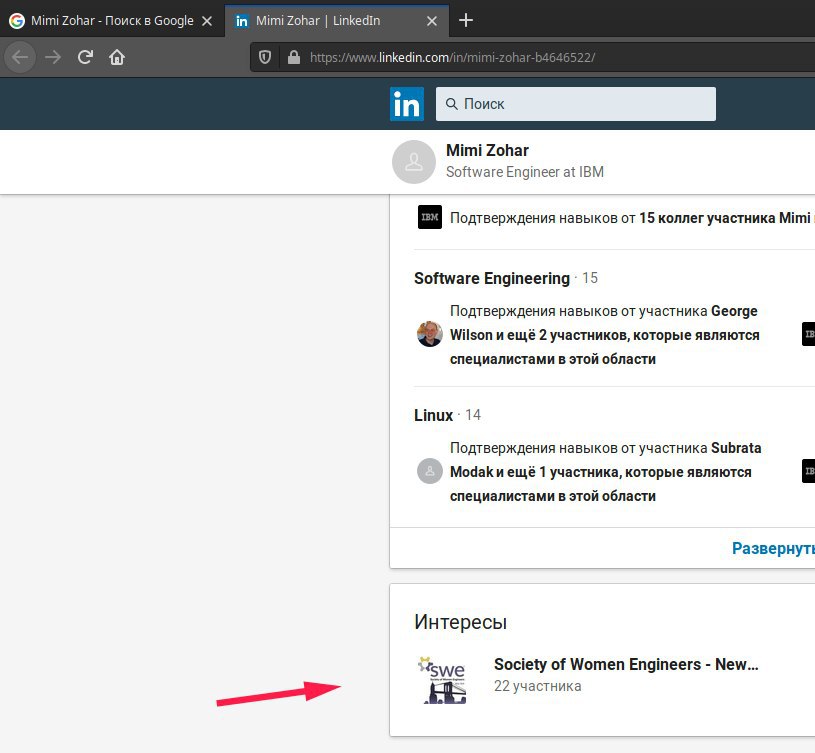Click the '22 участника' member count
The height and width of the screenshot is (753, 815).
[x=537, y=686]
